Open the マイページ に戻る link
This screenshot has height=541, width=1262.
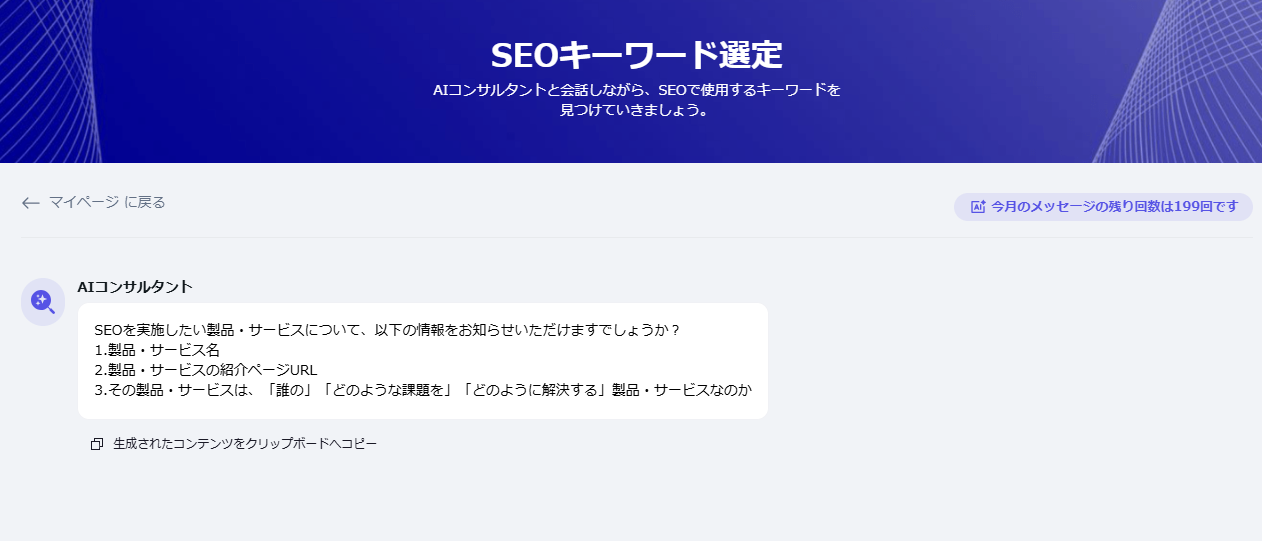[107, 202]
